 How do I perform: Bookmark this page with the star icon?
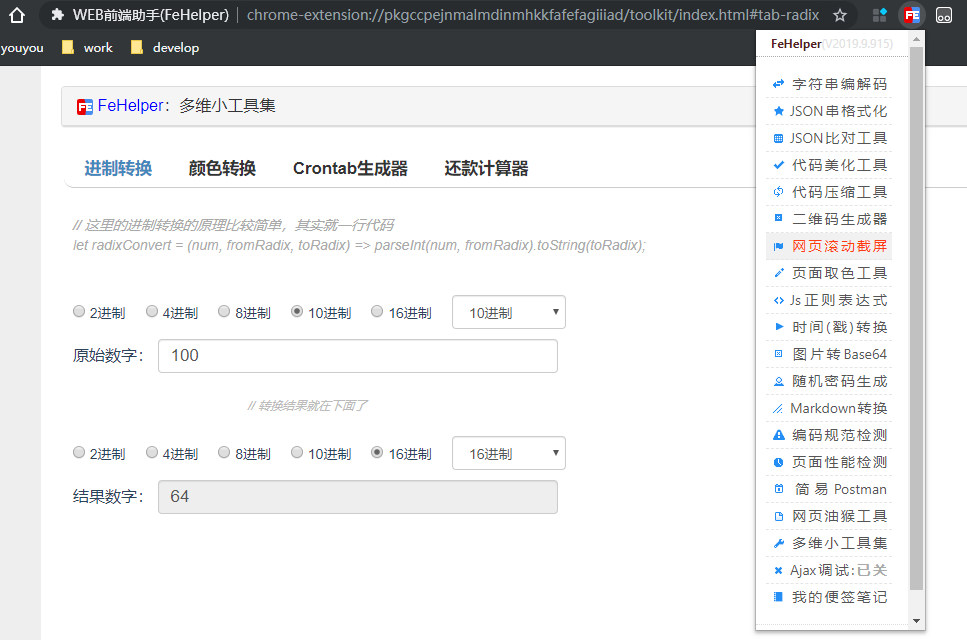click(840, 15)
